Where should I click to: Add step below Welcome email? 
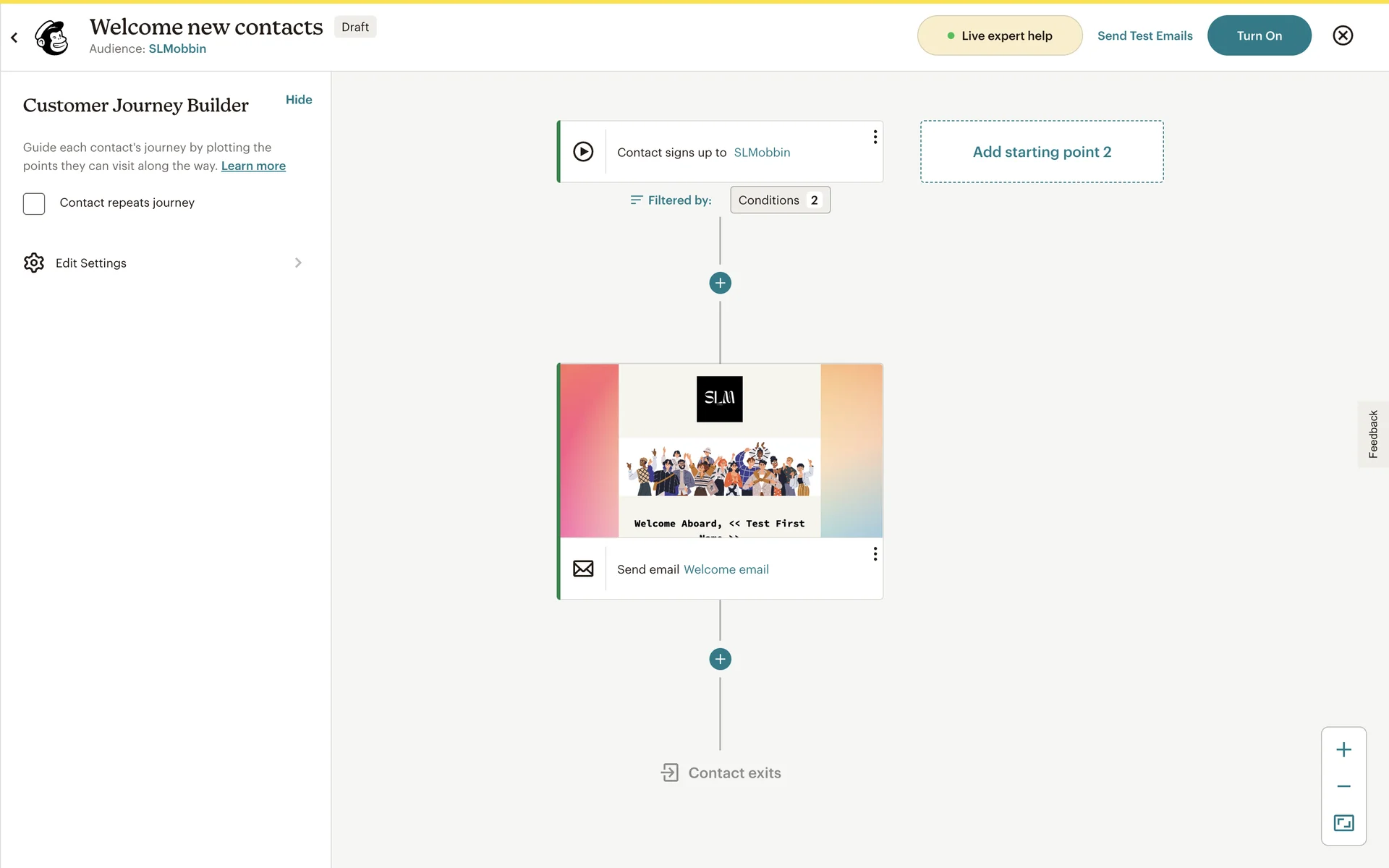click(720, 659)
